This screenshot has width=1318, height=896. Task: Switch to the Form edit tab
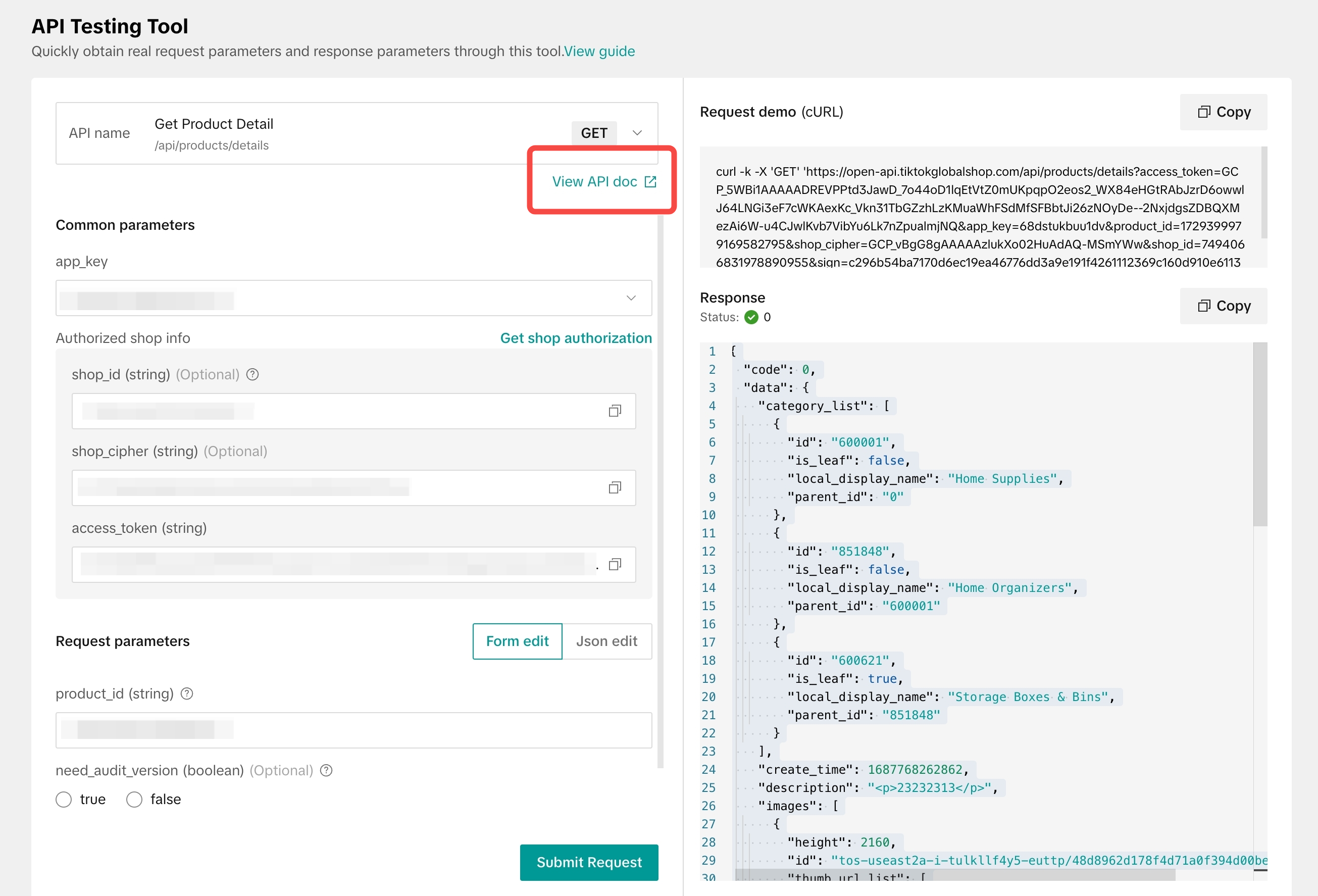point(517,641)
